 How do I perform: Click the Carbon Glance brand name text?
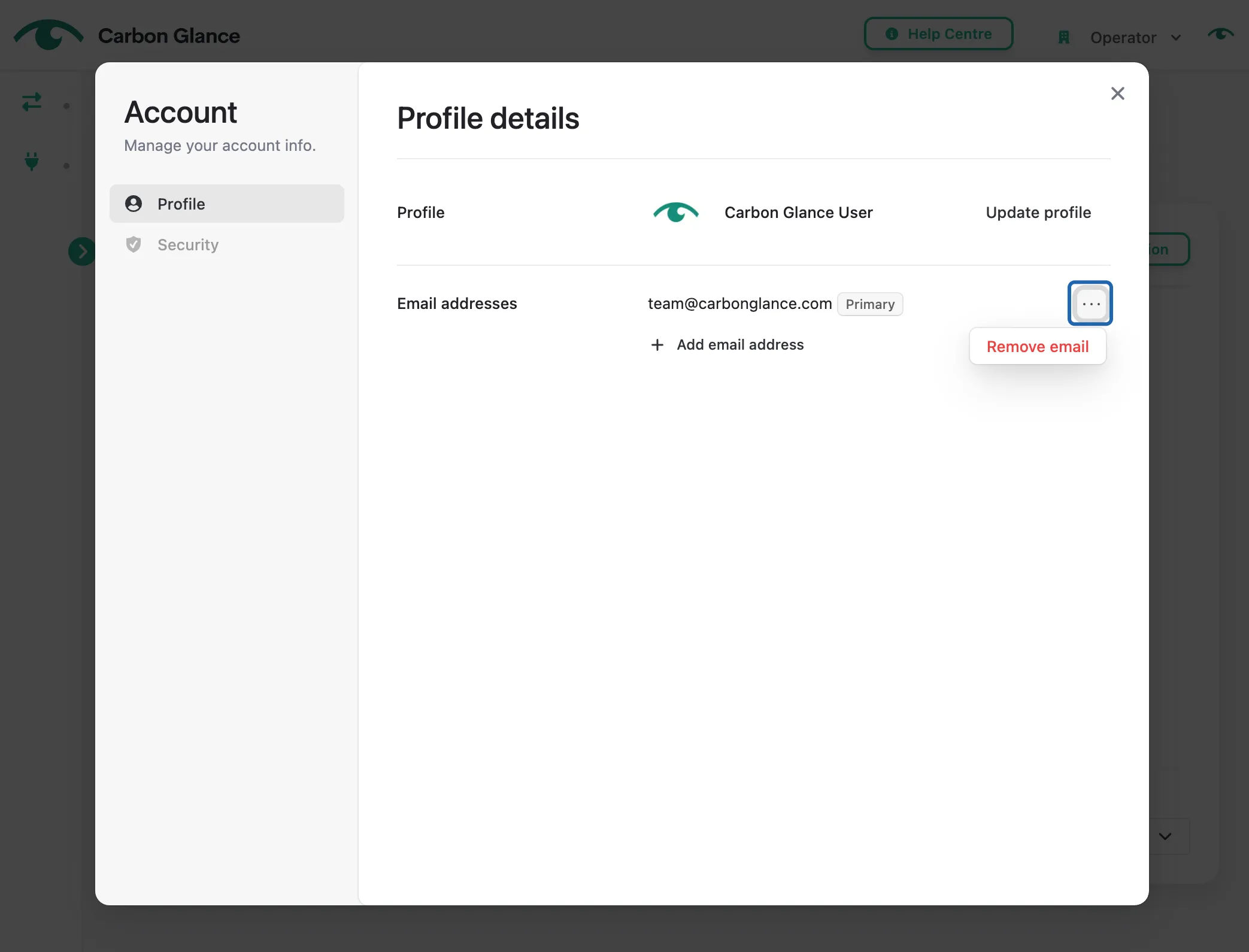[x=169, y=36]
